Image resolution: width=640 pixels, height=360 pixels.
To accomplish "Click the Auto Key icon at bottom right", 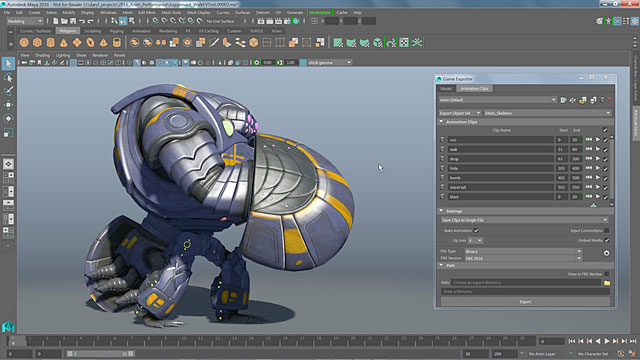I will (x=620, y=354).
